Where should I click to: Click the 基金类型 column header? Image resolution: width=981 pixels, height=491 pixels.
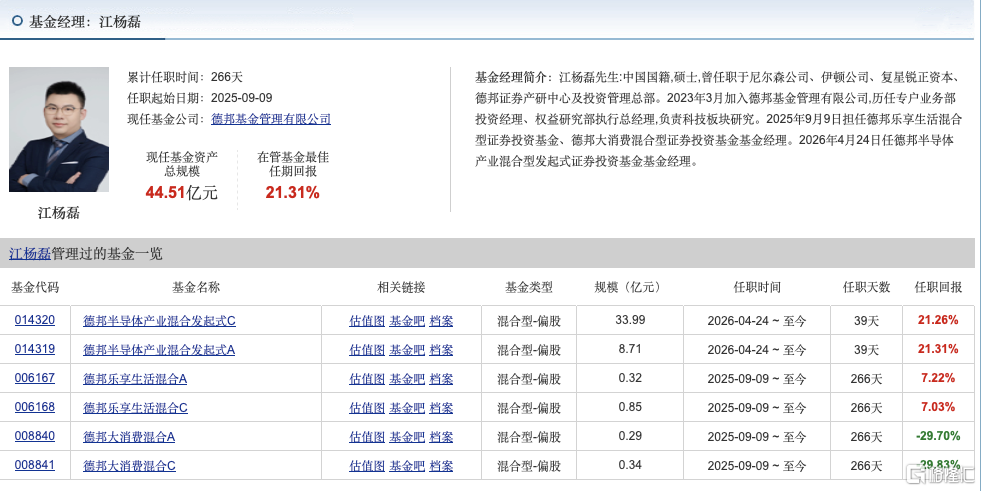529,287
